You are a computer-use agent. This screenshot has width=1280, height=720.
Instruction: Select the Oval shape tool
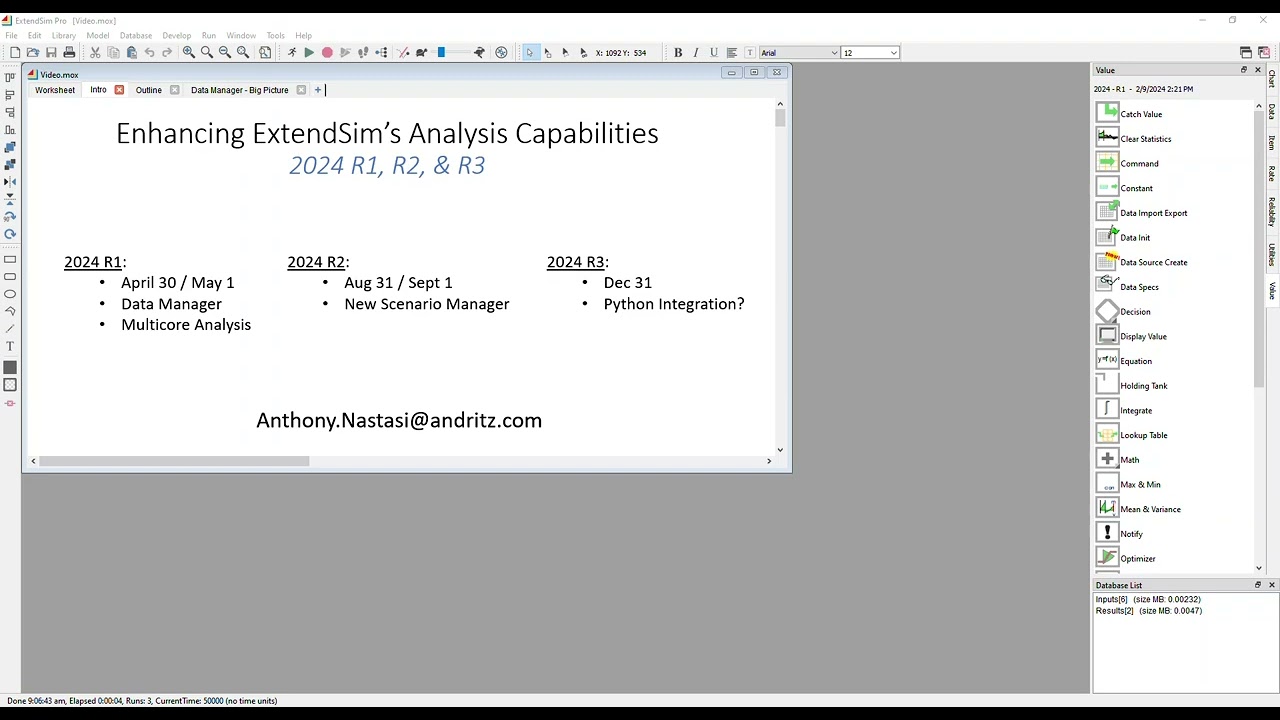pyautogui.click(x=10, y=294)
